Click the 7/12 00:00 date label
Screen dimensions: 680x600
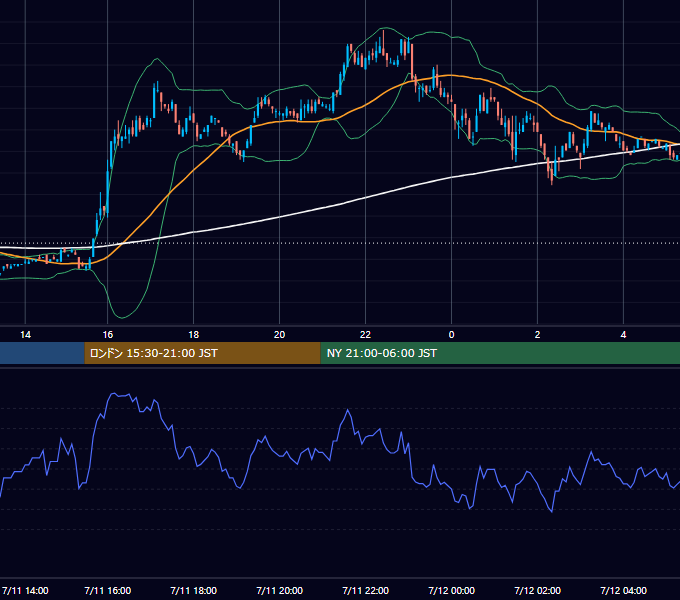tap(451, 590)
